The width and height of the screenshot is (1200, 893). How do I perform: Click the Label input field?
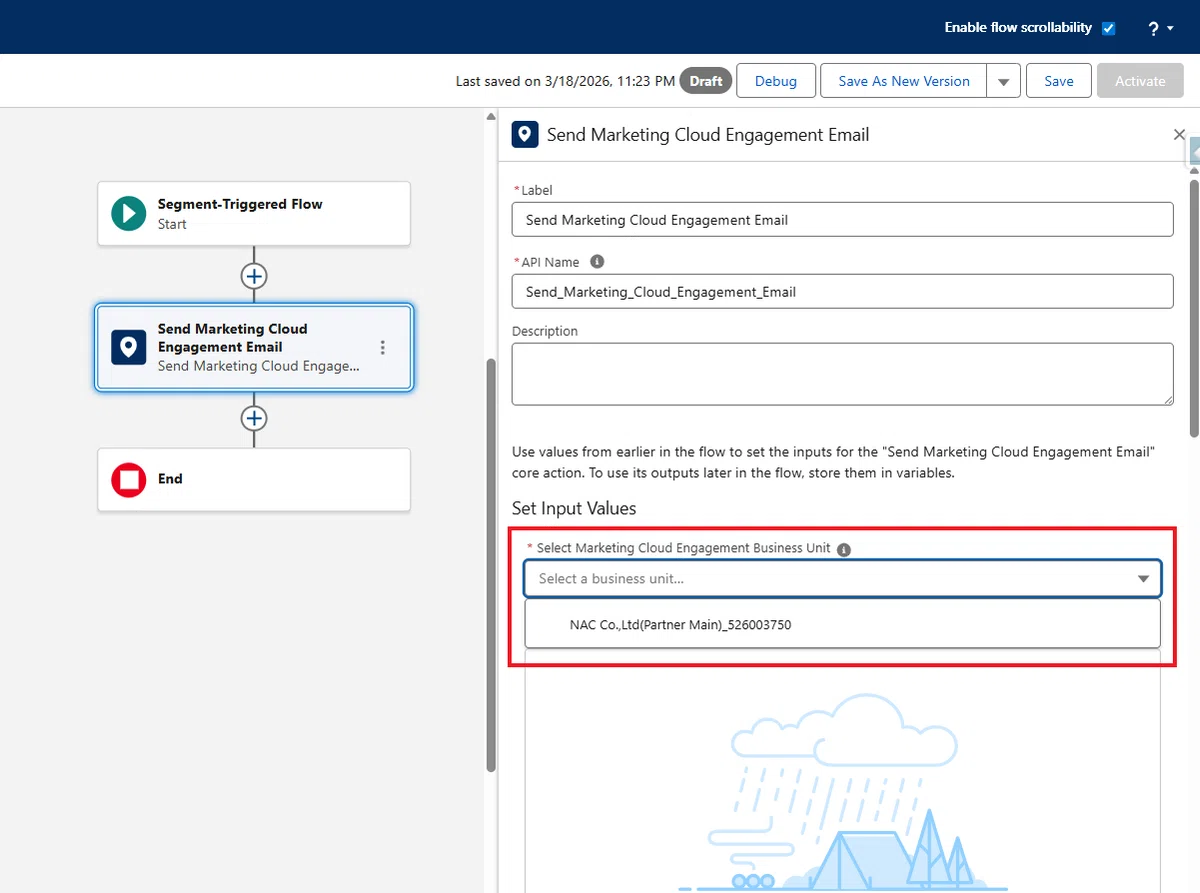coord(842,220)
